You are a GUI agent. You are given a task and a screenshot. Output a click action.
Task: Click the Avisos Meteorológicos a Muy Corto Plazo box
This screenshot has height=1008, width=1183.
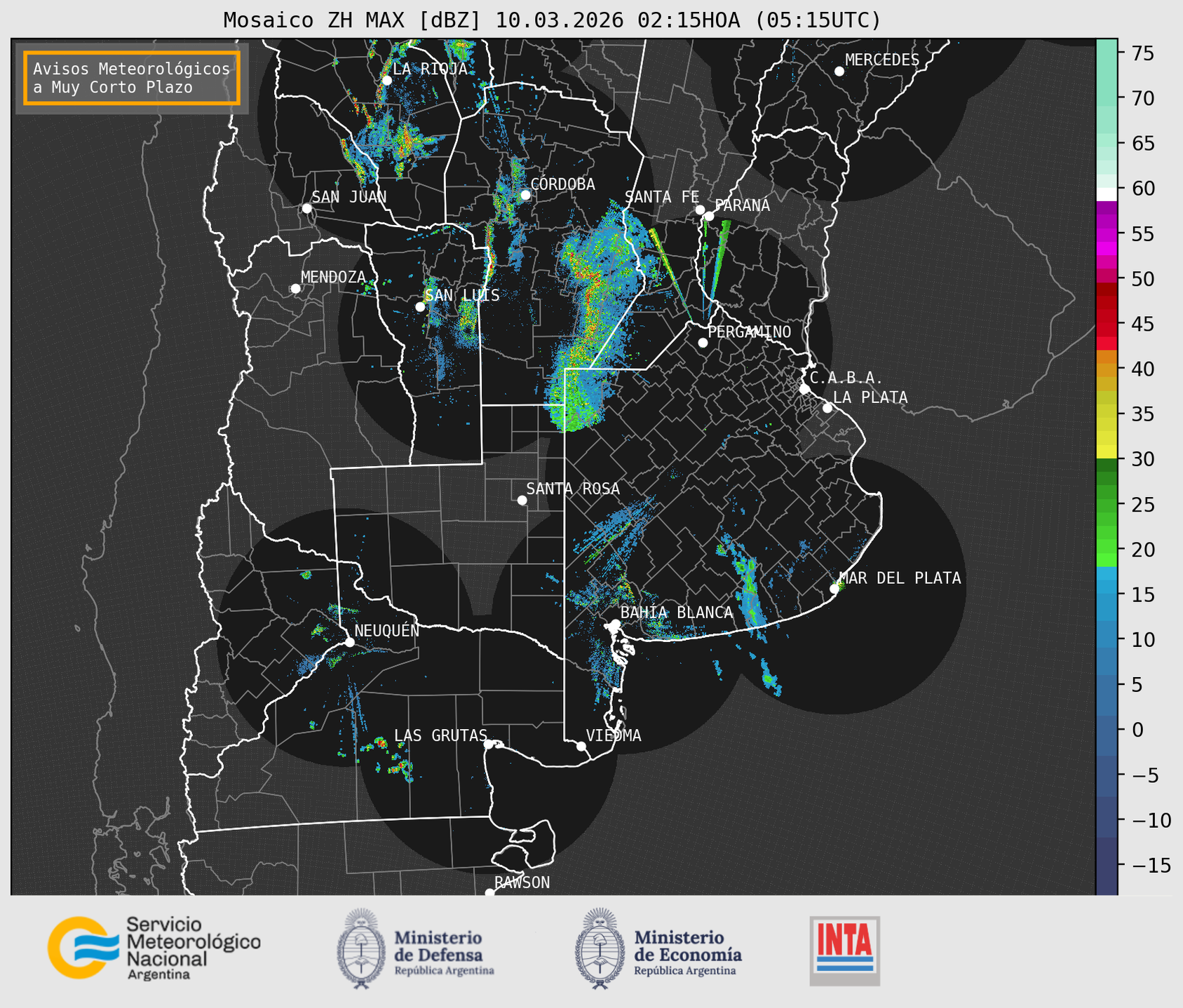[132, 78]
